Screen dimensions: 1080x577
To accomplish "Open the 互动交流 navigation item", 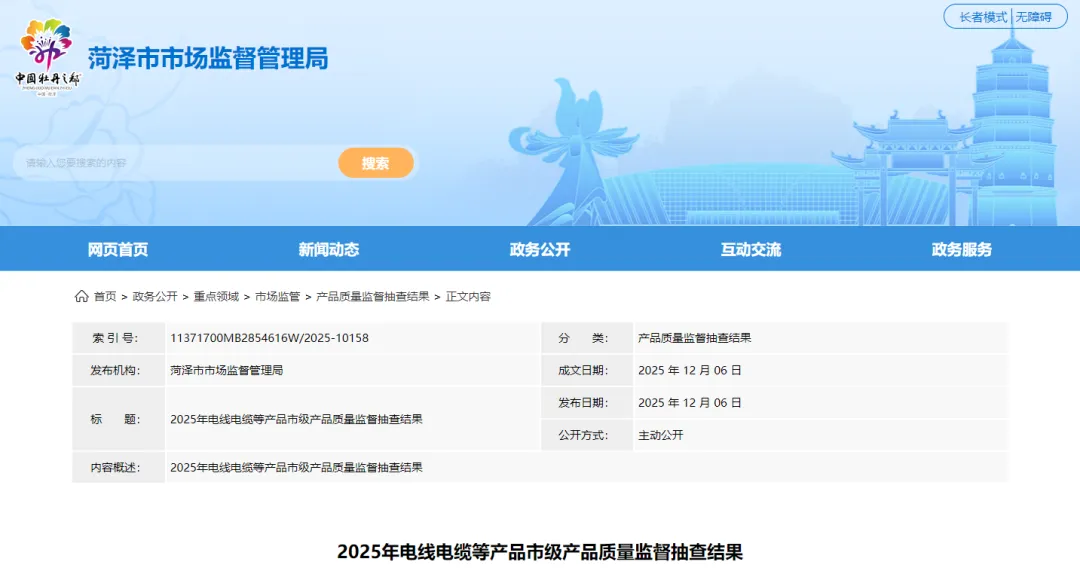I will coord(751,249).
